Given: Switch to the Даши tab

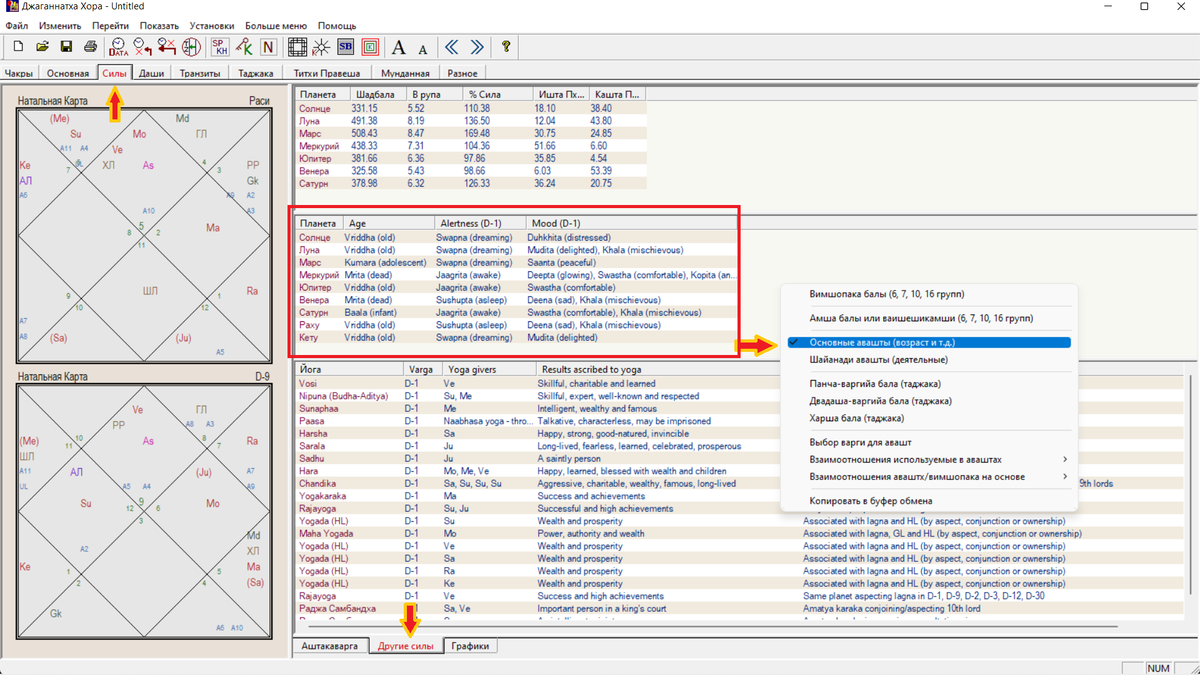Looking at the screenshot, I should [151, 73].
